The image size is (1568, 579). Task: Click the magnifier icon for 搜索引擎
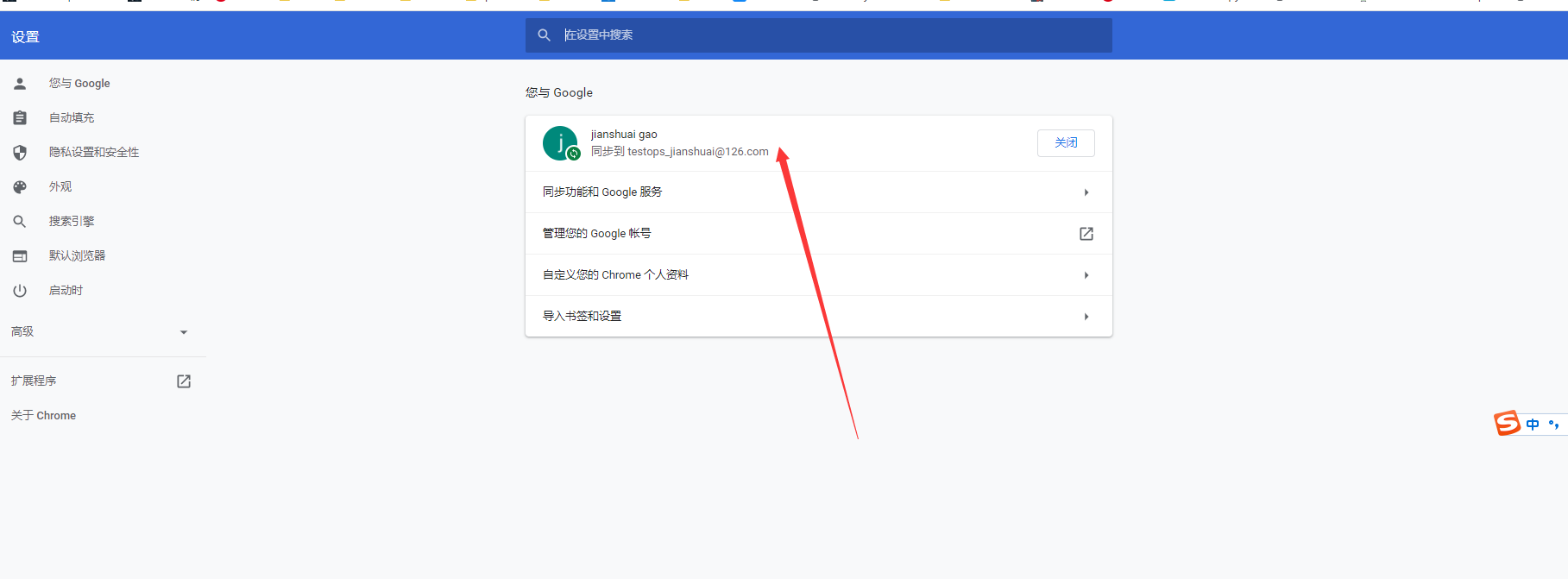tap(20, 222)
